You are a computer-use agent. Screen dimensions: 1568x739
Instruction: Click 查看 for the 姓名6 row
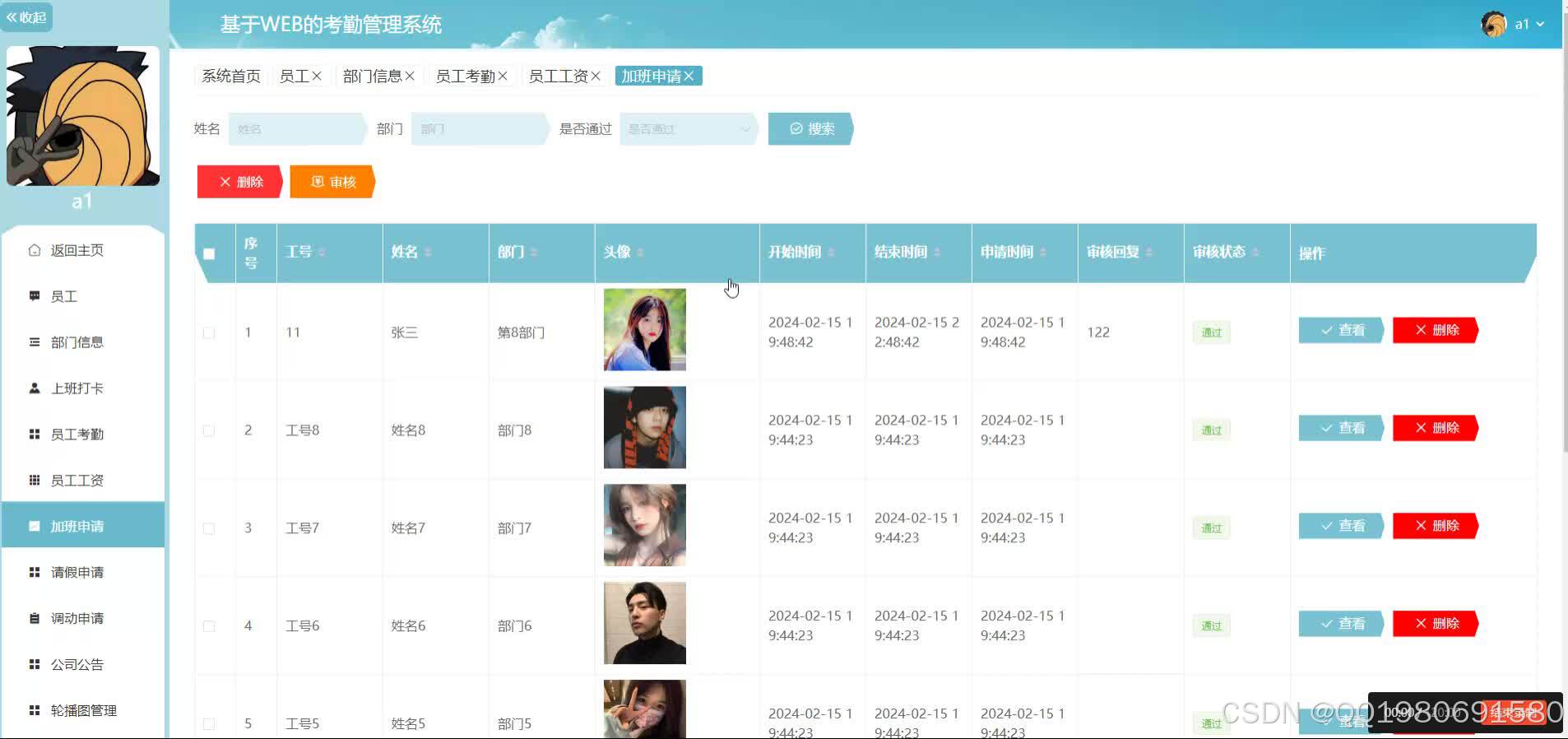pos(1341,624)
